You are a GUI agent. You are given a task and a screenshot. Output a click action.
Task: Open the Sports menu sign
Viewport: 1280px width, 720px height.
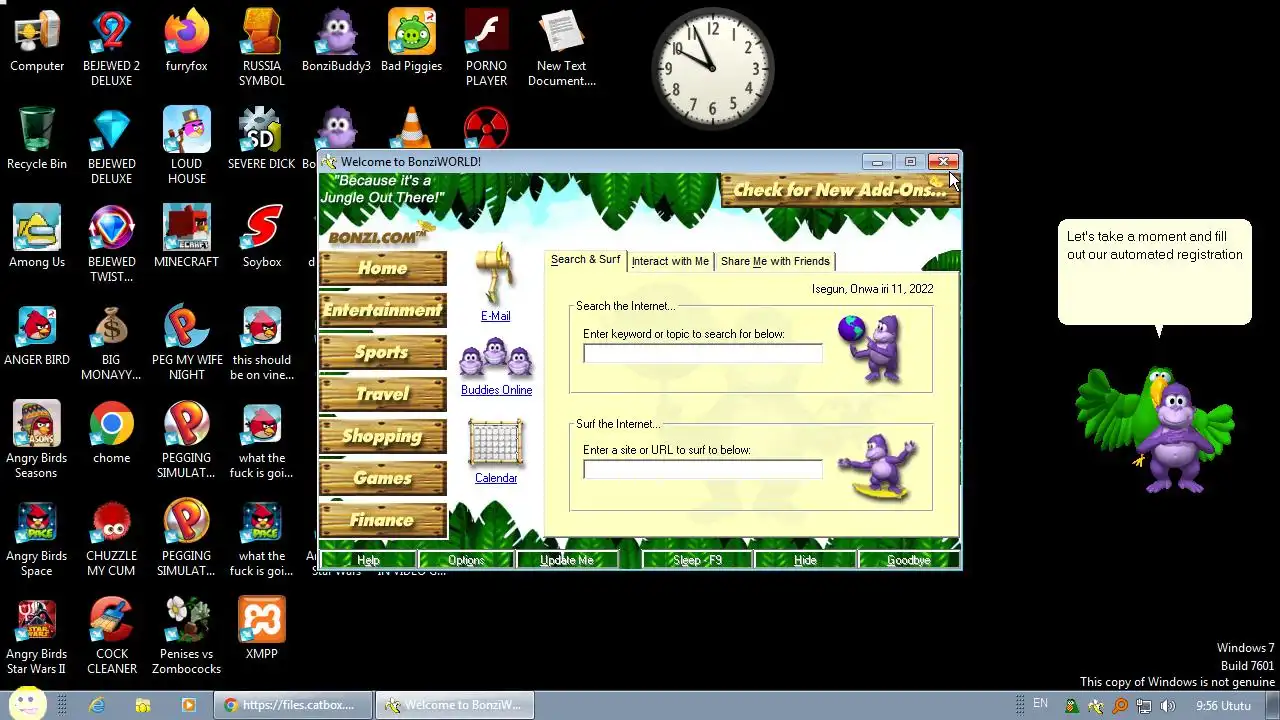[383, 352]
